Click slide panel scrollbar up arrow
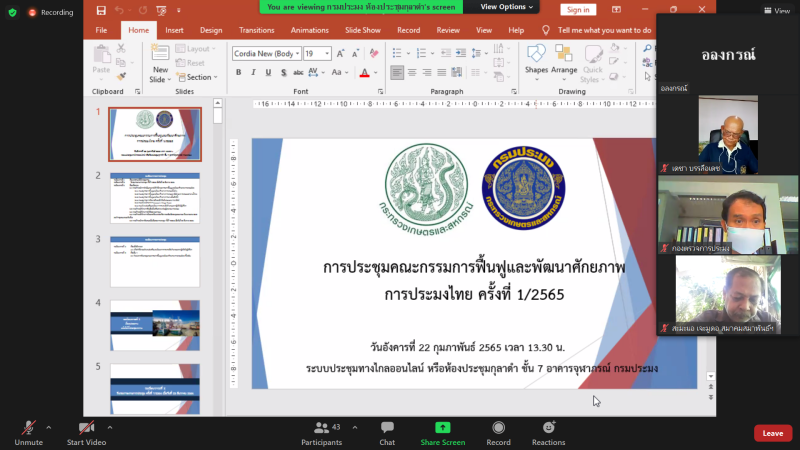Image resolution: width=800 pixels, height=450 pixels. 217,103
